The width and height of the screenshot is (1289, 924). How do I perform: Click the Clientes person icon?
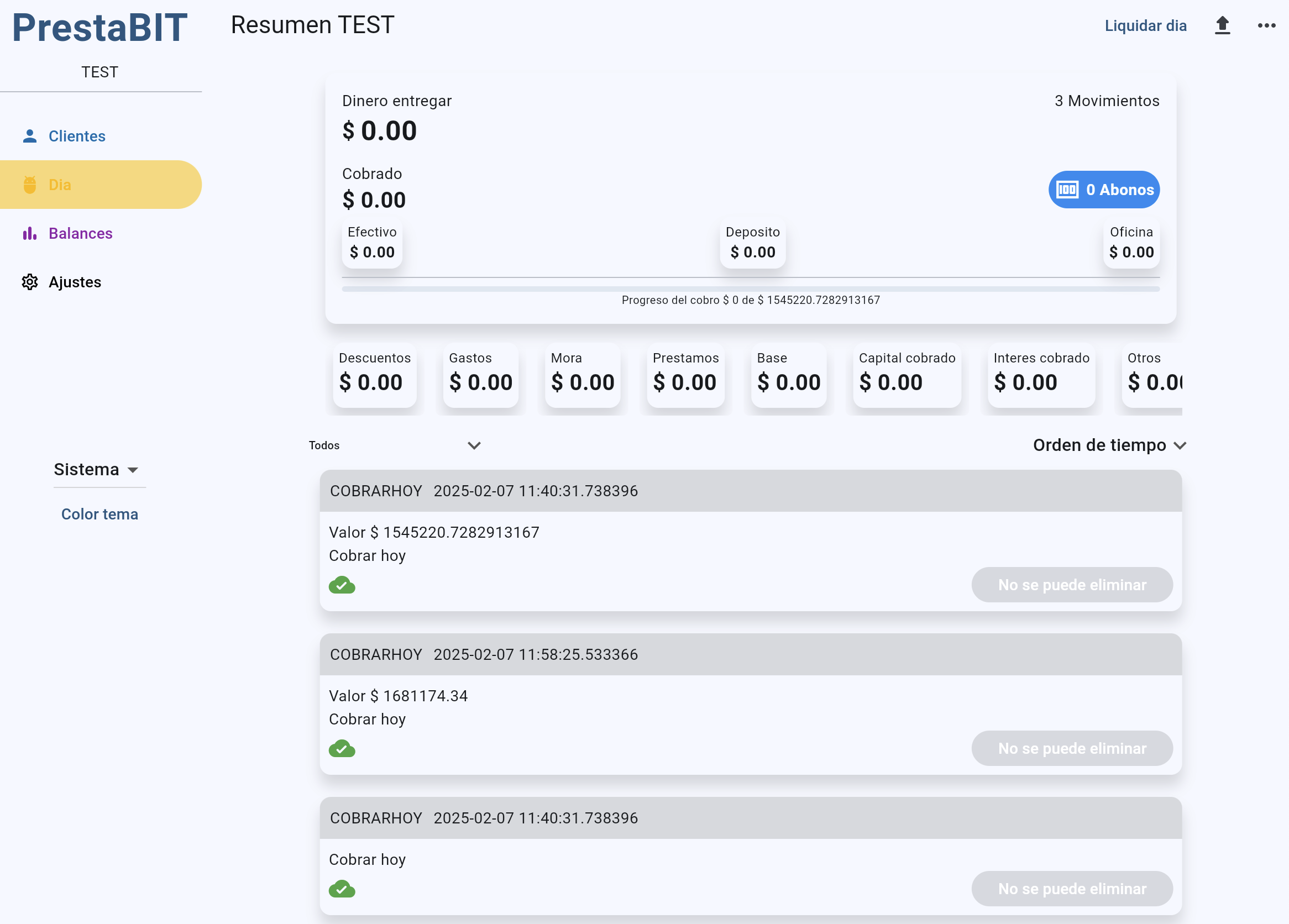click(29, 136)
